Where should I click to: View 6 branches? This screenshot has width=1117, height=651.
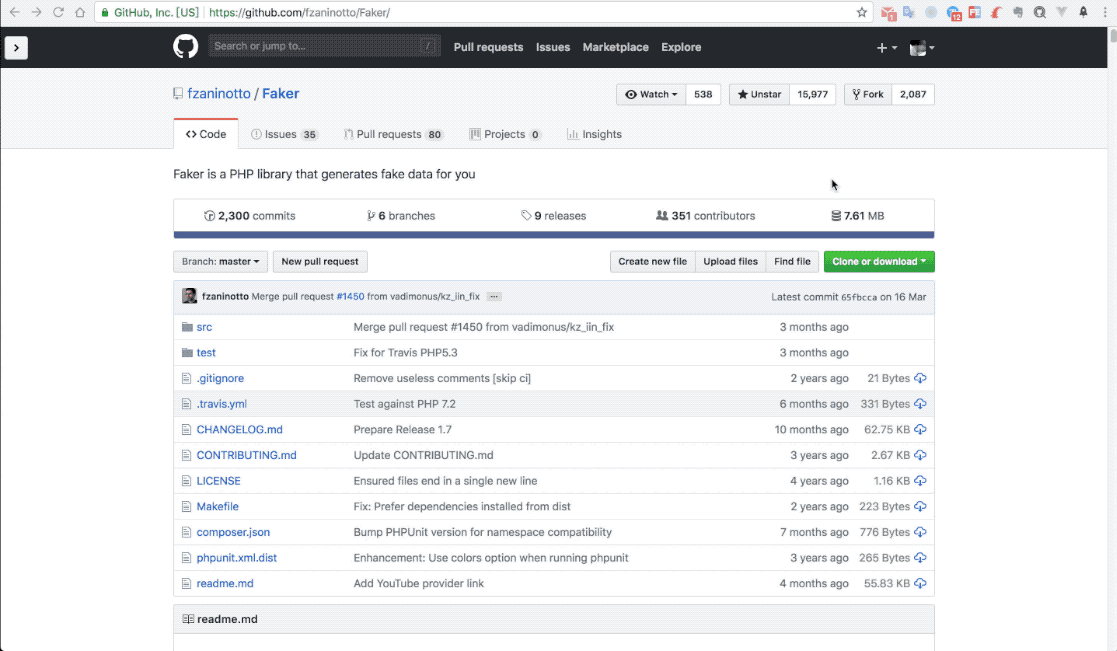point(400,216)
